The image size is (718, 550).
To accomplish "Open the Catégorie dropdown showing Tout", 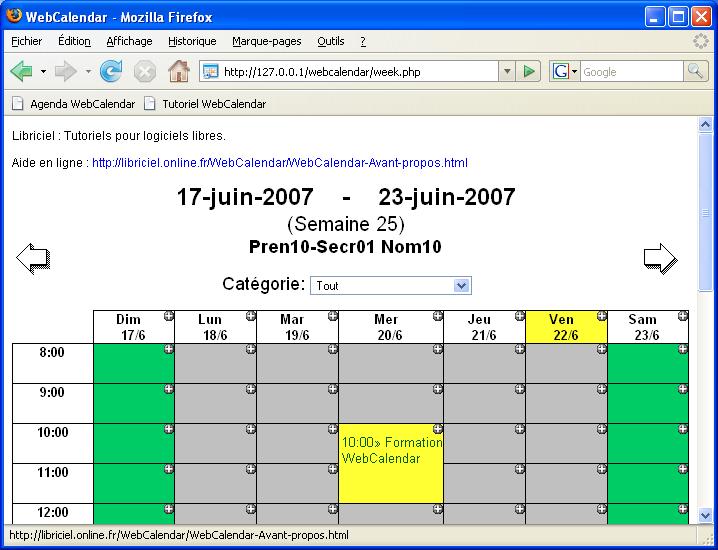I will (391, 286).
